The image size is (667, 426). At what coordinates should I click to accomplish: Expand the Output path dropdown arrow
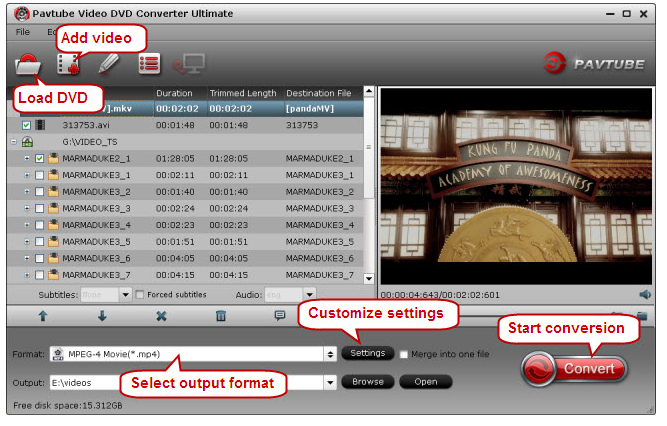point(329,382)
